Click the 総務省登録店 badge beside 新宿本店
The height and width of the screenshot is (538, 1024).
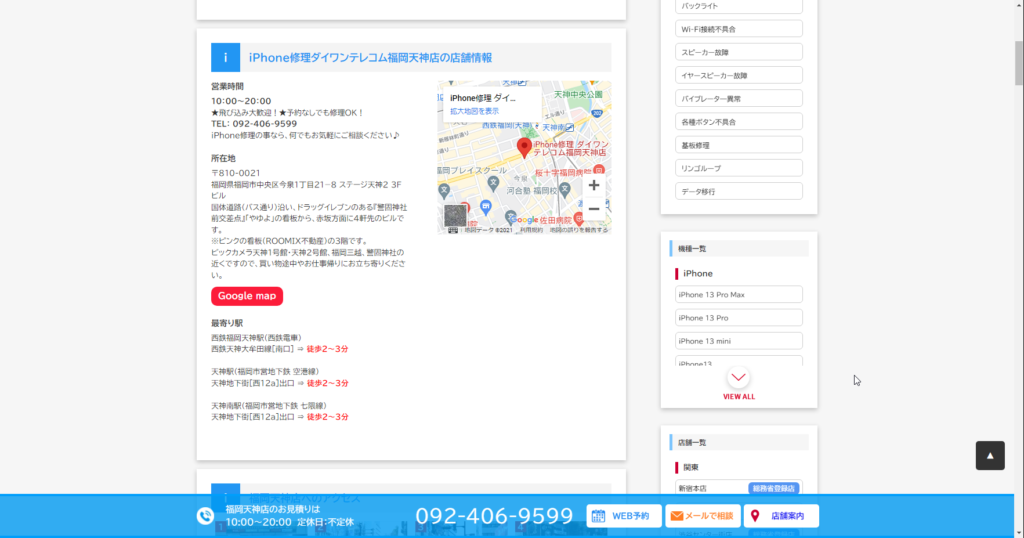[x=773, y=488]
